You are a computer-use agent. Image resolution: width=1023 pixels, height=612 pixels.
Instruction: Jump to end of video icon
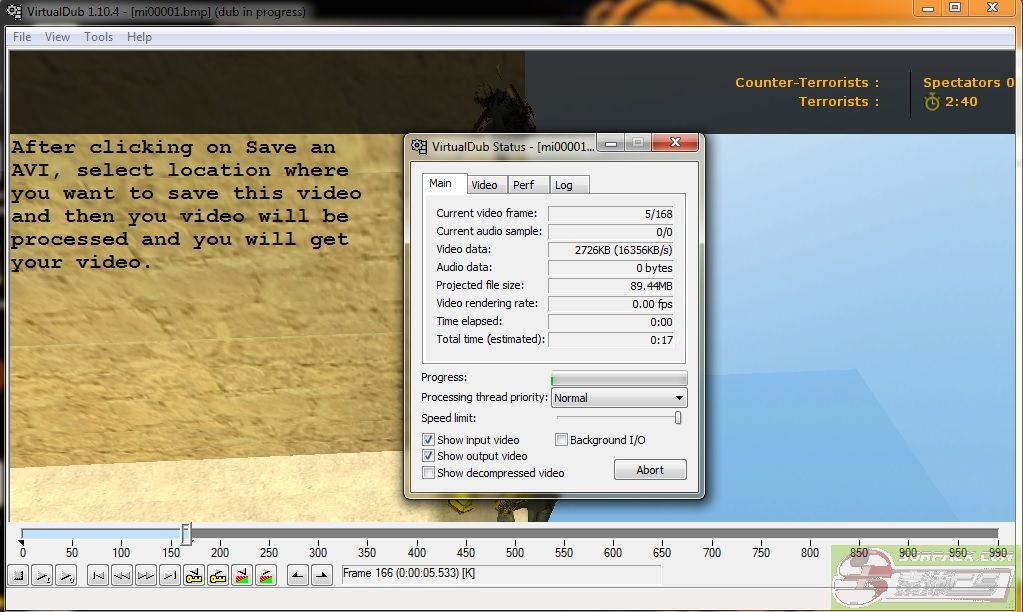tap(170, 575)
